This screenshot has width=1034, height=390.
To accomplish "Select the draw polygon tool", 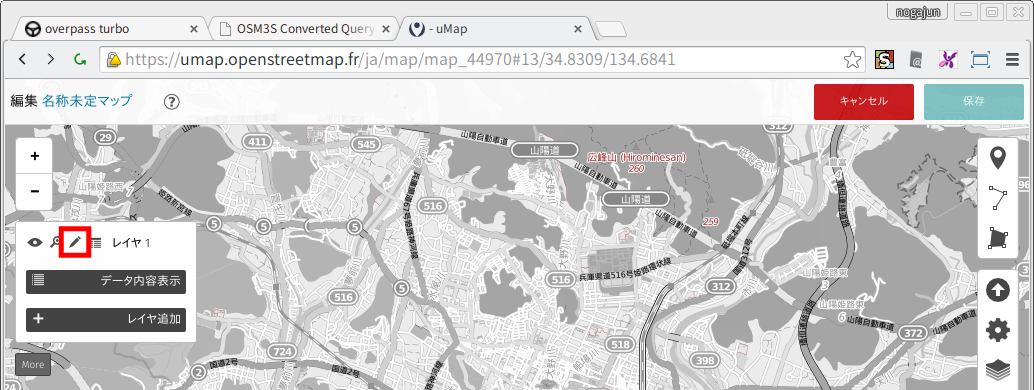I will pyautogui.click(x=998, y=238).
